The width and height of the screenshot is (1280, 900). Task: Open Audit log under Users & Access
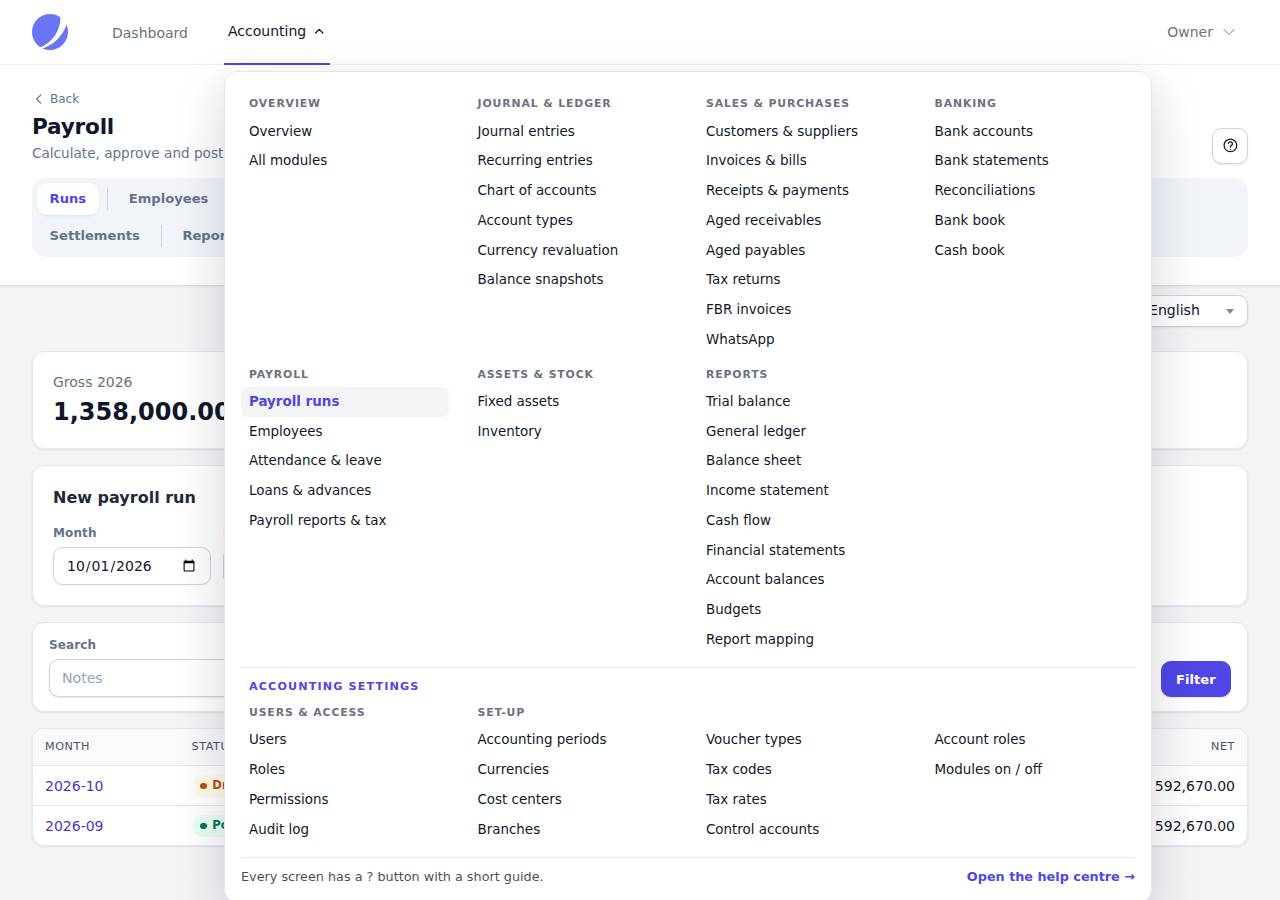point(279,829)
